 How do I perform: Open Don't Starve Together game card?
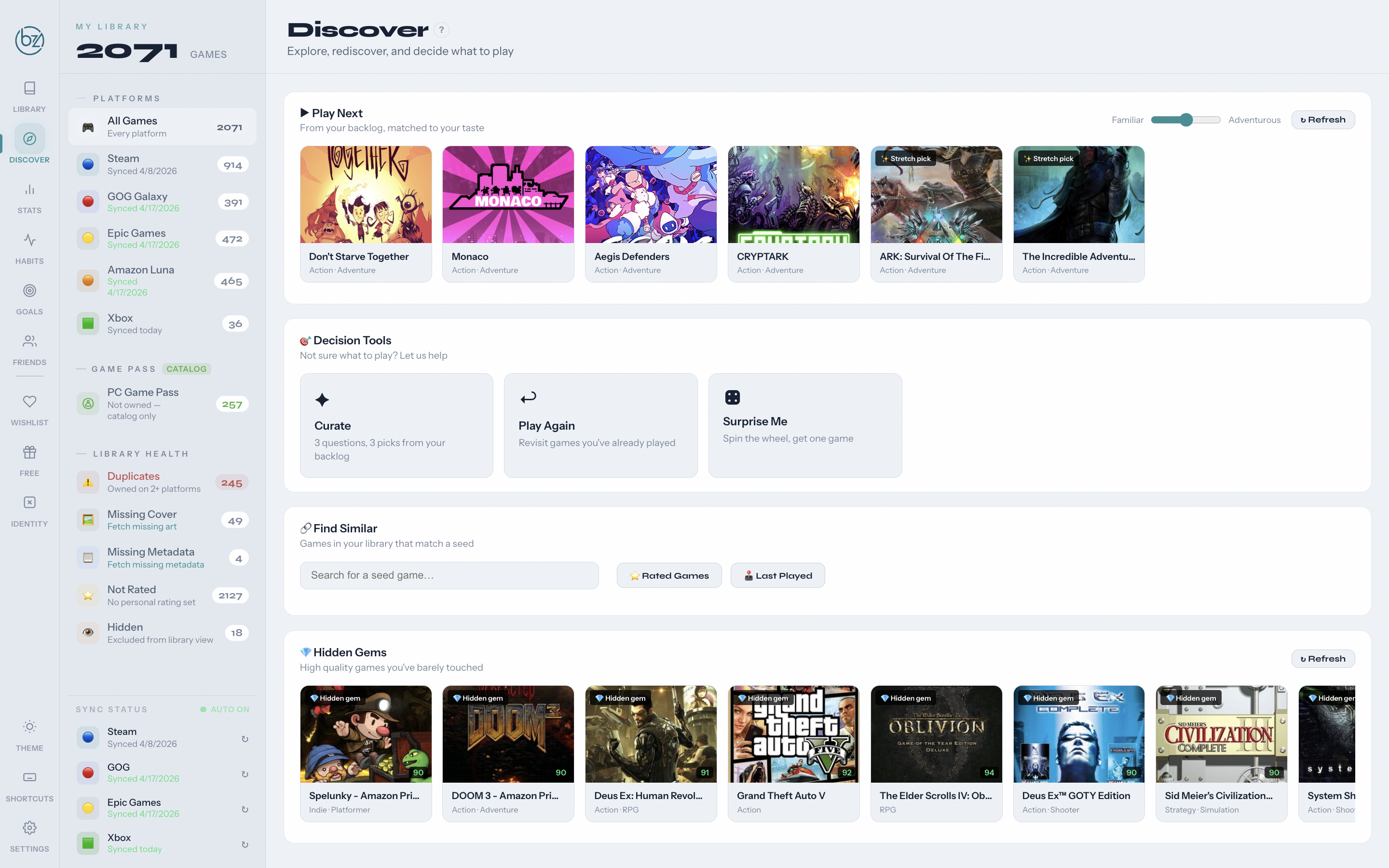(366, 214)
